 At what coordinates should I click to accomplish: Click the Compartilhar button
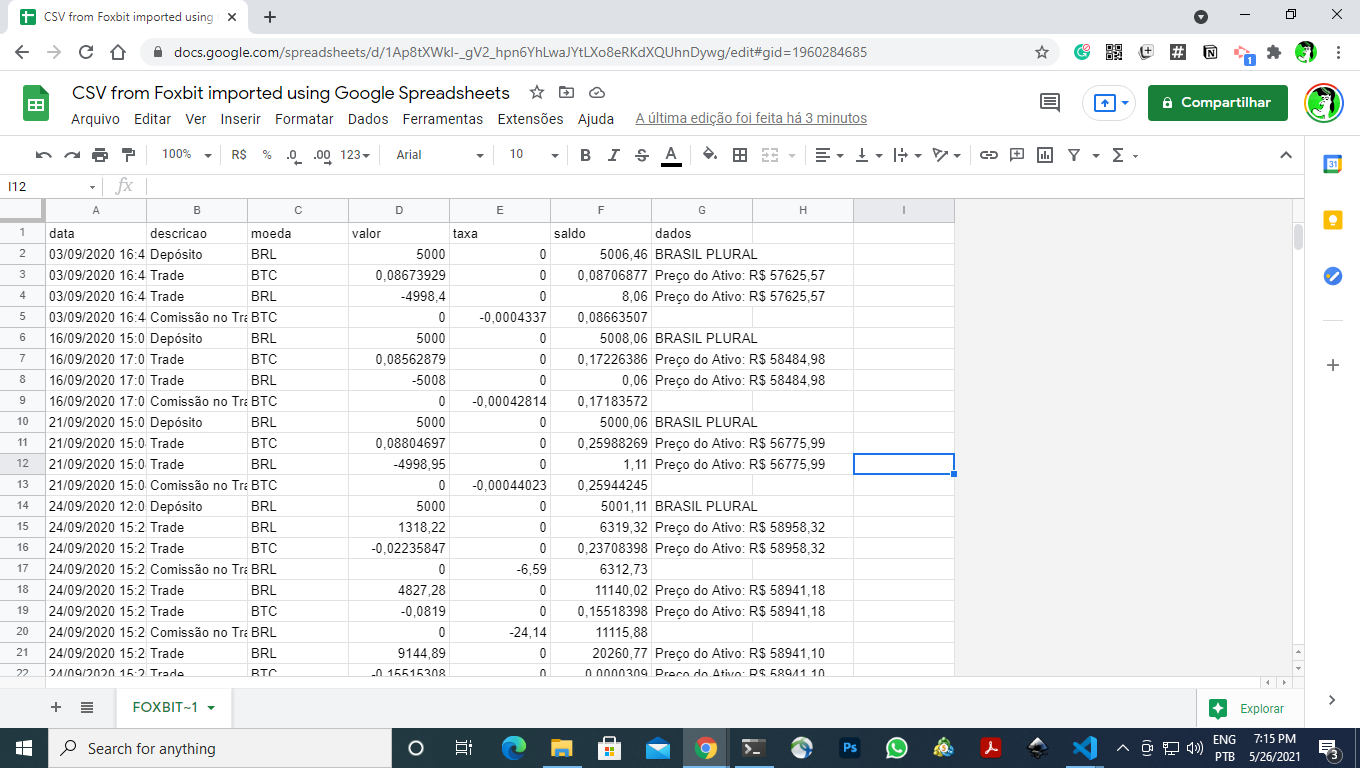coord(1217,102)
